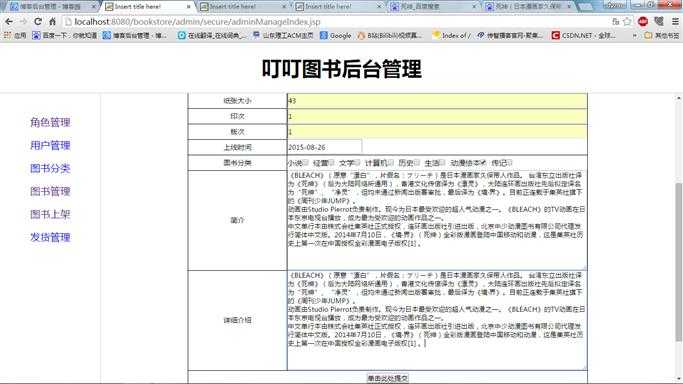Image resolution: width=683 pixels, height=384 pixels.
Task: Open the 博客后台管理 bookmark in bookmarks bar
Action: 135,35
